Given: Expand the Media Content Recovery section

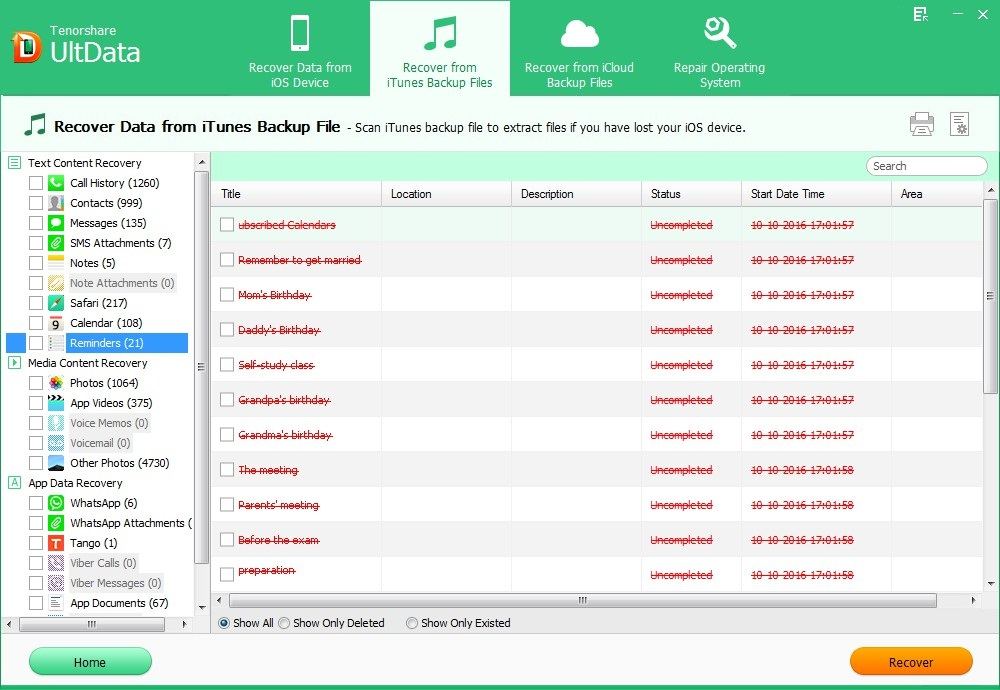Looking at the screenshot, I should pos(13,363).
